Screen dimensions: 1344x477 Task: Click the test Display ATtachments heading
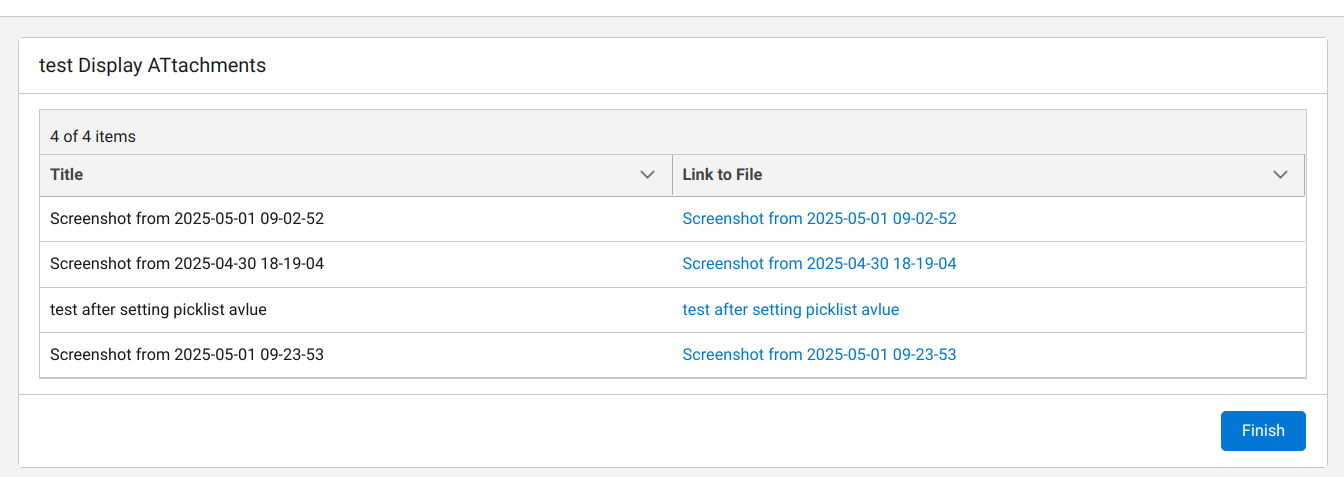point(152,66)
